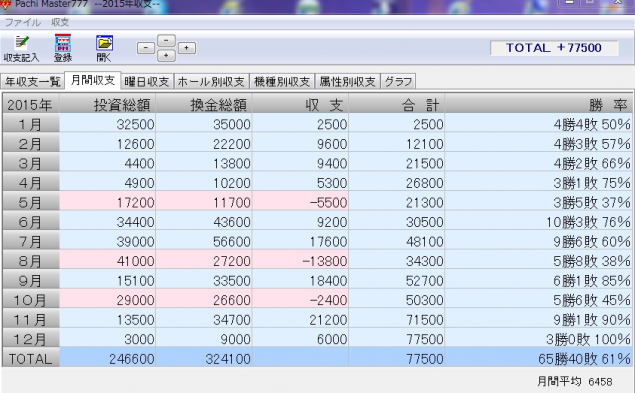635x393 pixels.
Task: Select the 9月 row header
Action: coord(31,280)
